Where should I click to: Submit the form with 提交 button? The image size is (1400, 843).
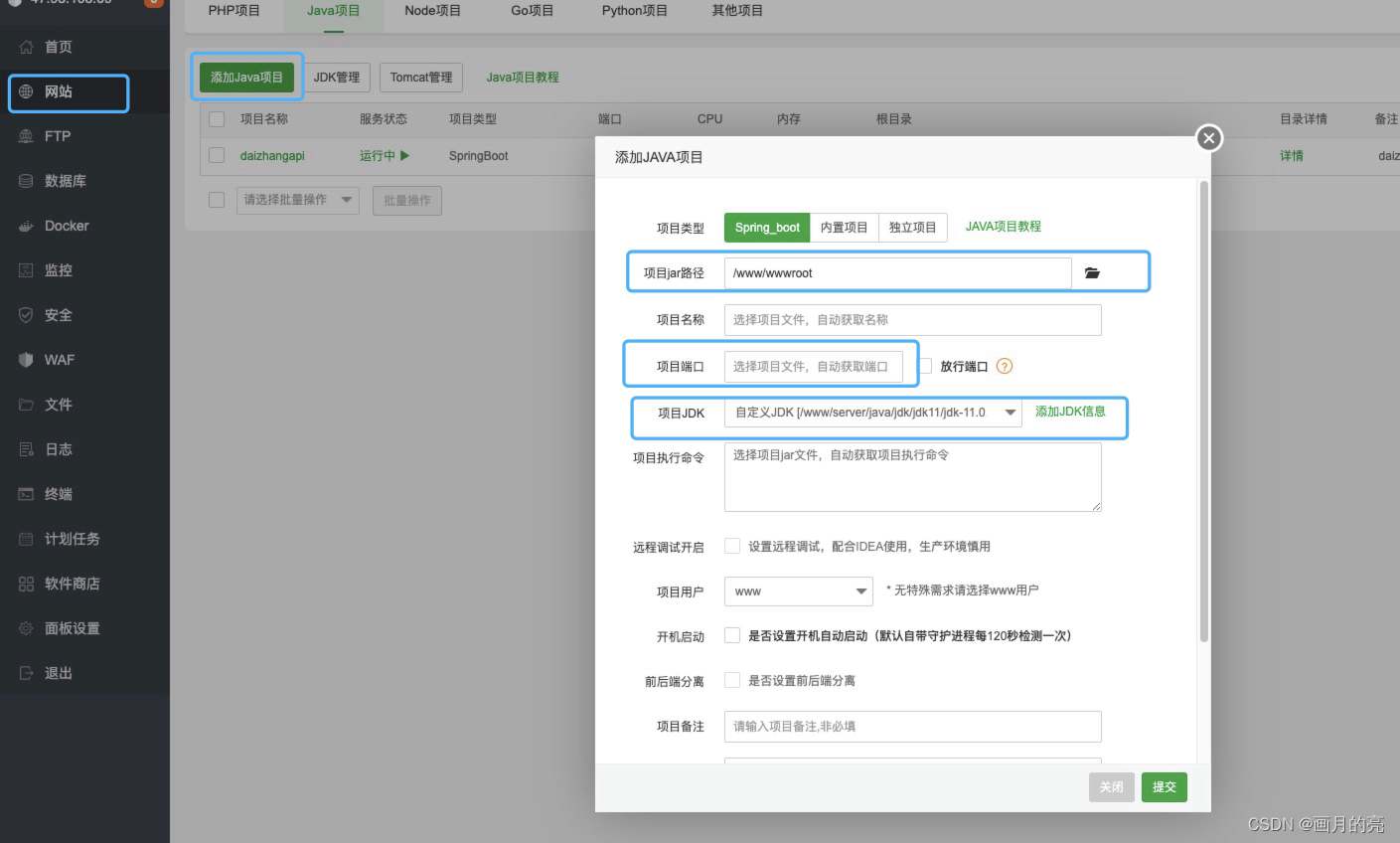pyautogui.click(x=1163, y=786)
